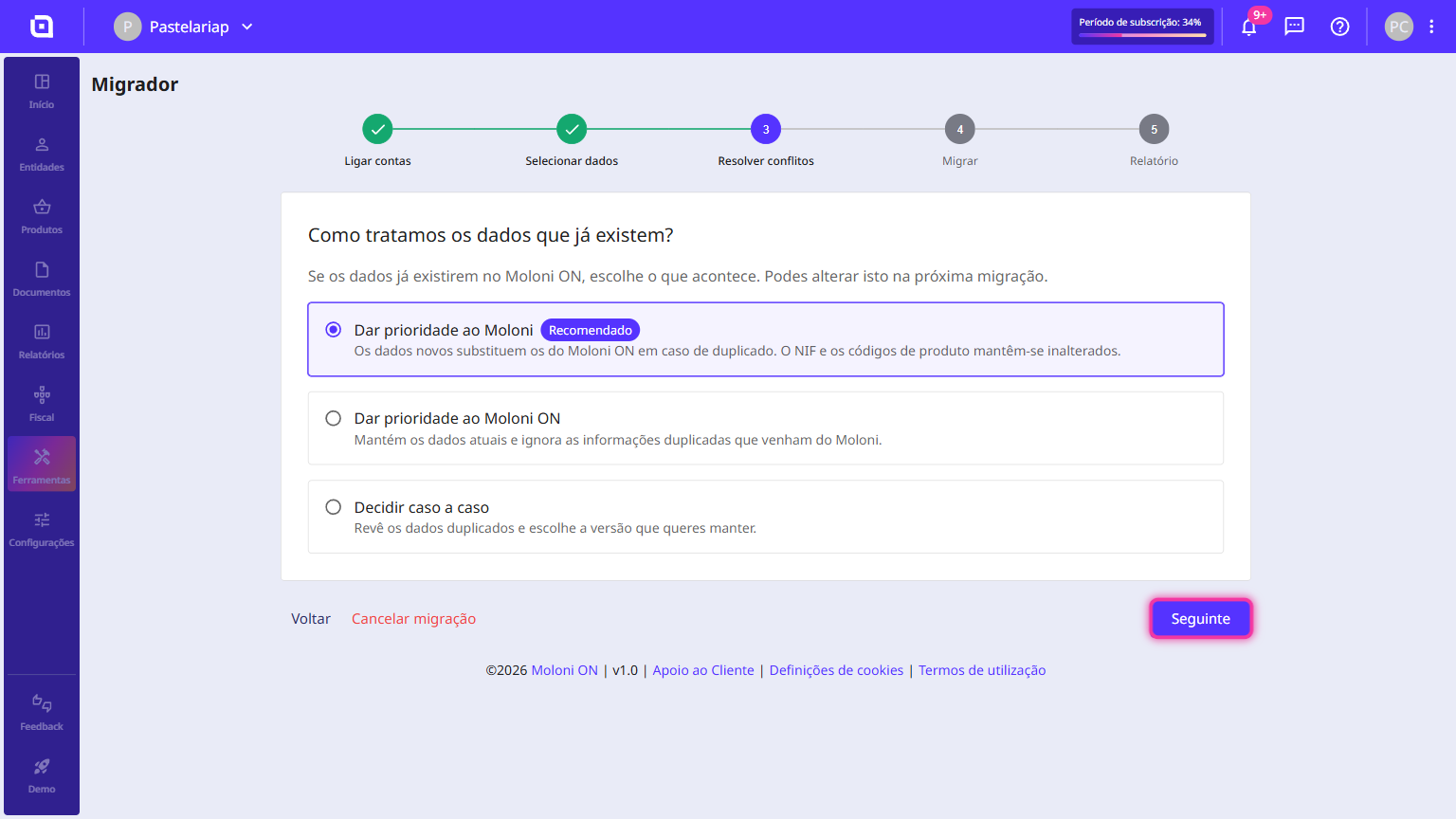
Task: Click Cancelar migração
Action: tap(413, 618)
